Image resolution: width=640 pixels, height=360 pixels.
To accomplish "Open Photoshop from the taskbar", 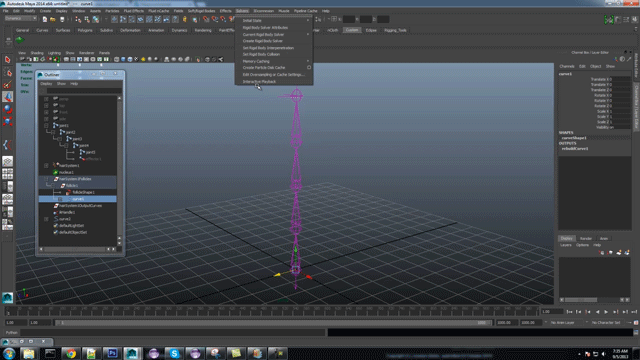I will pos(112,353).
